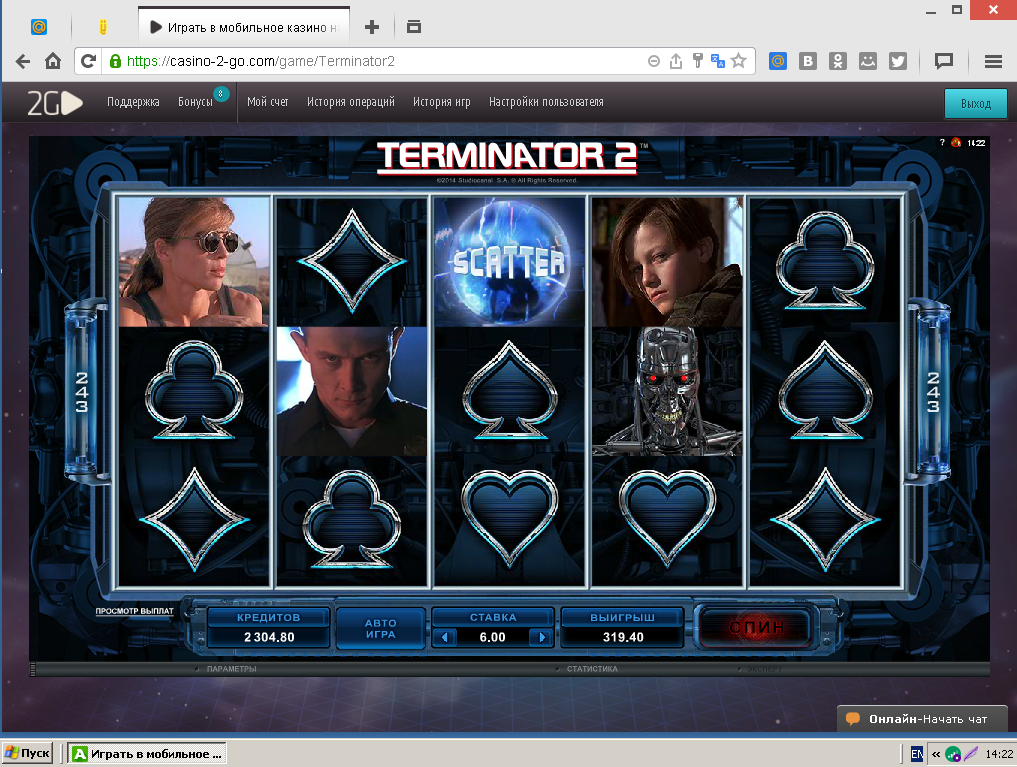The height and width of the screenshot is (767, 1017).
Task: Open the chat bubble icon in browser toolbar
Action: click(944, 61)
